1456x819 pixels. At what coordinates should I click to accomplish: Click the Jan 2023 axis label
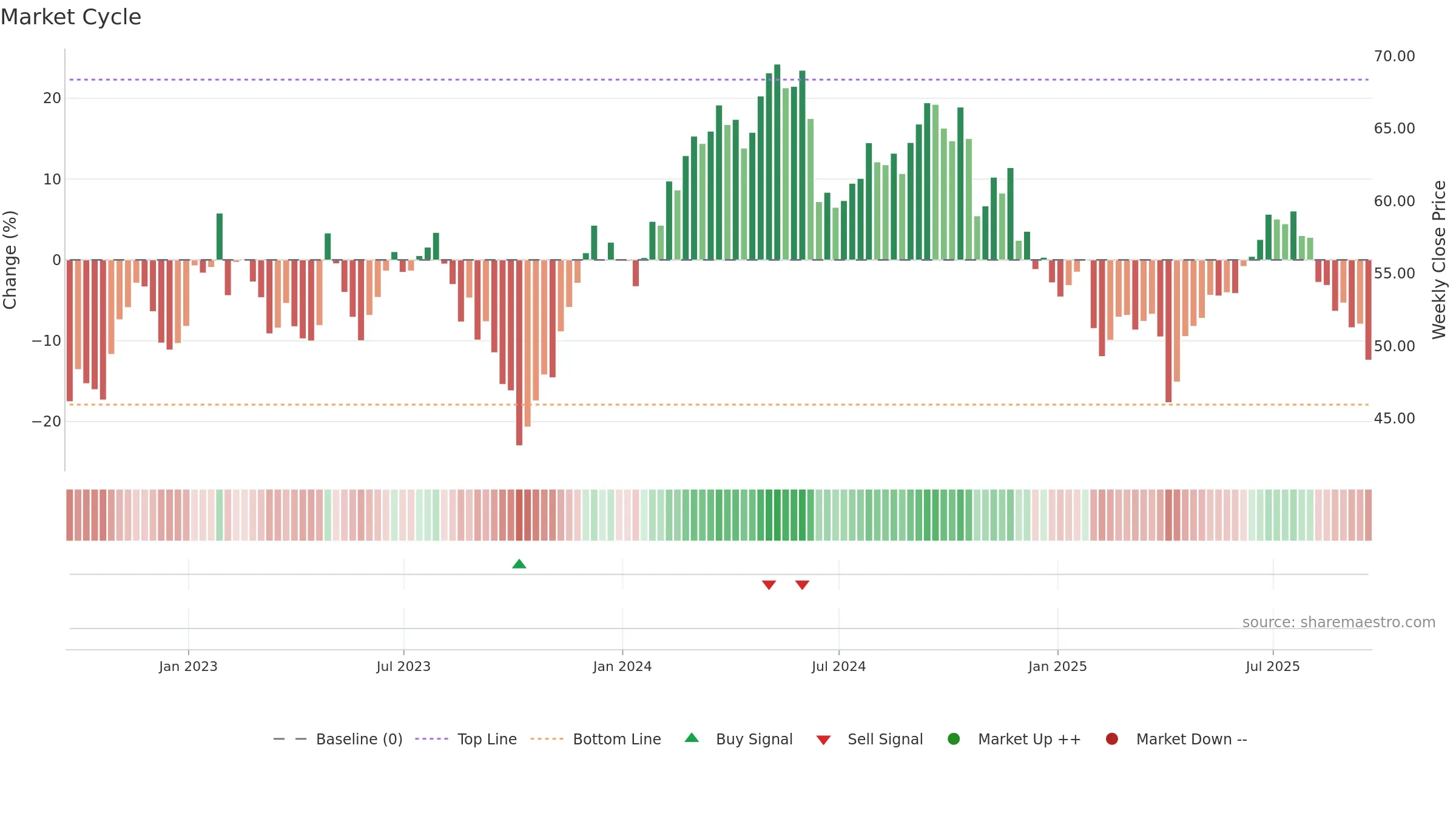pos(188,666)
